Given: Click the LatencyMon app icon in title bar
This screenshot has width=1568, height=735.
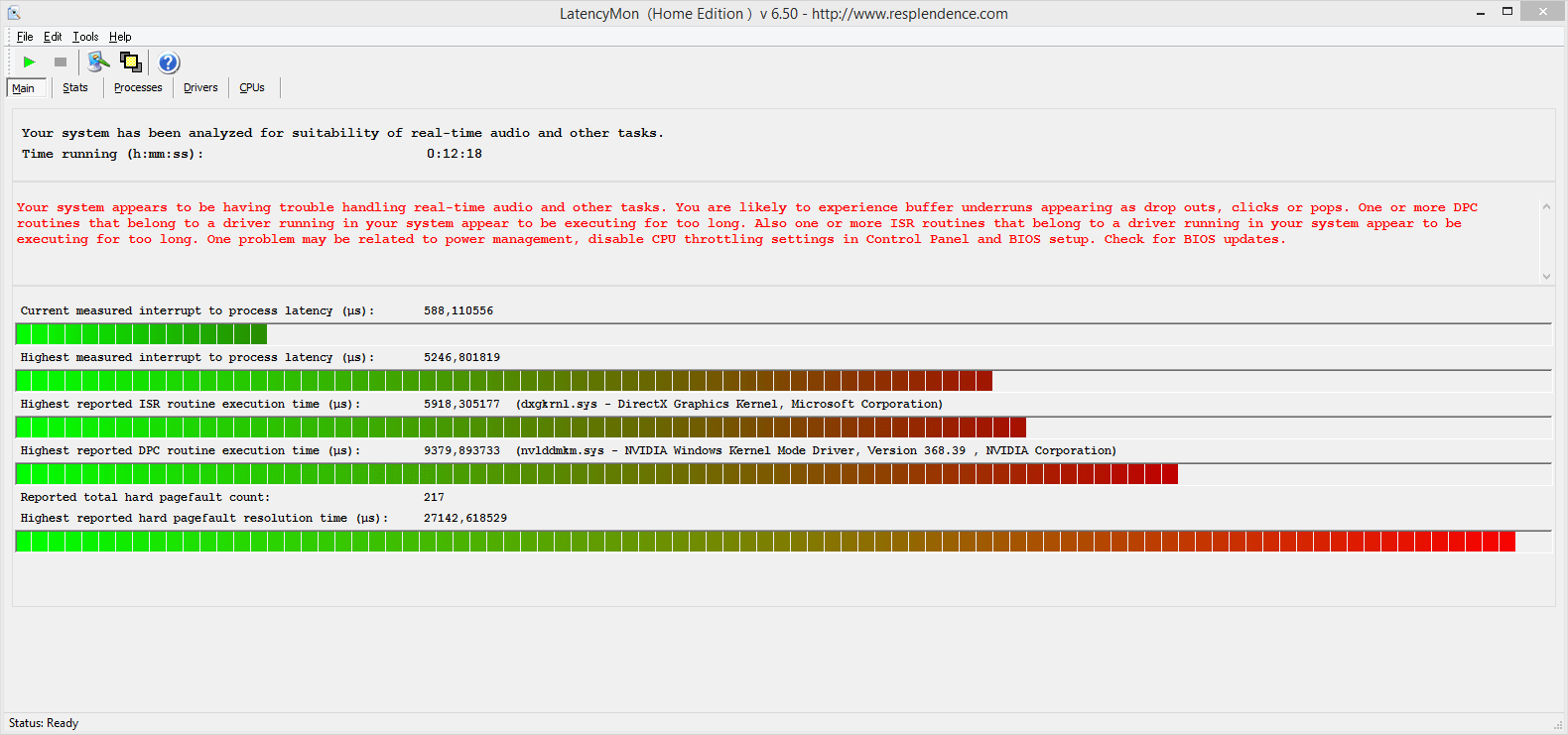Looking at the screenshot, I should (14, 13).
